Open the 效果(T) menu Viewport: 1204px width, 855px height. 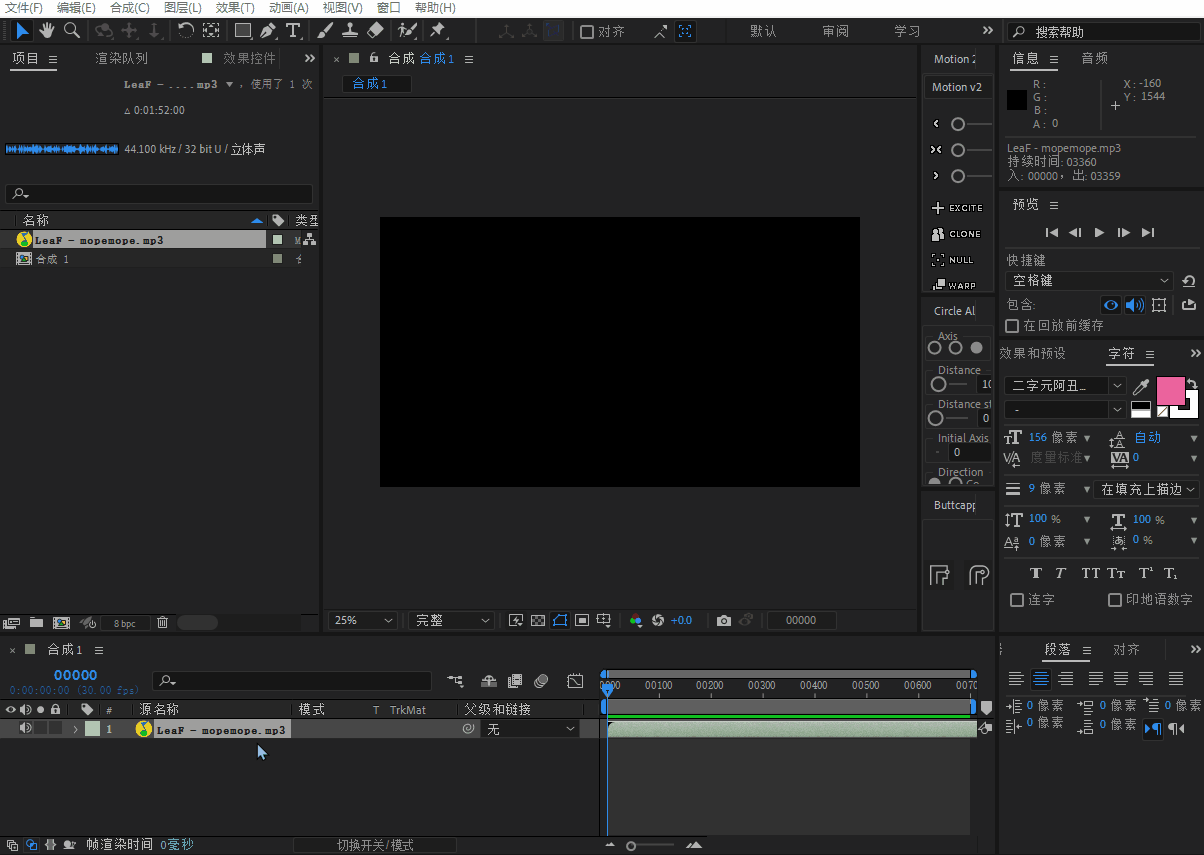[x=235, y=8]
